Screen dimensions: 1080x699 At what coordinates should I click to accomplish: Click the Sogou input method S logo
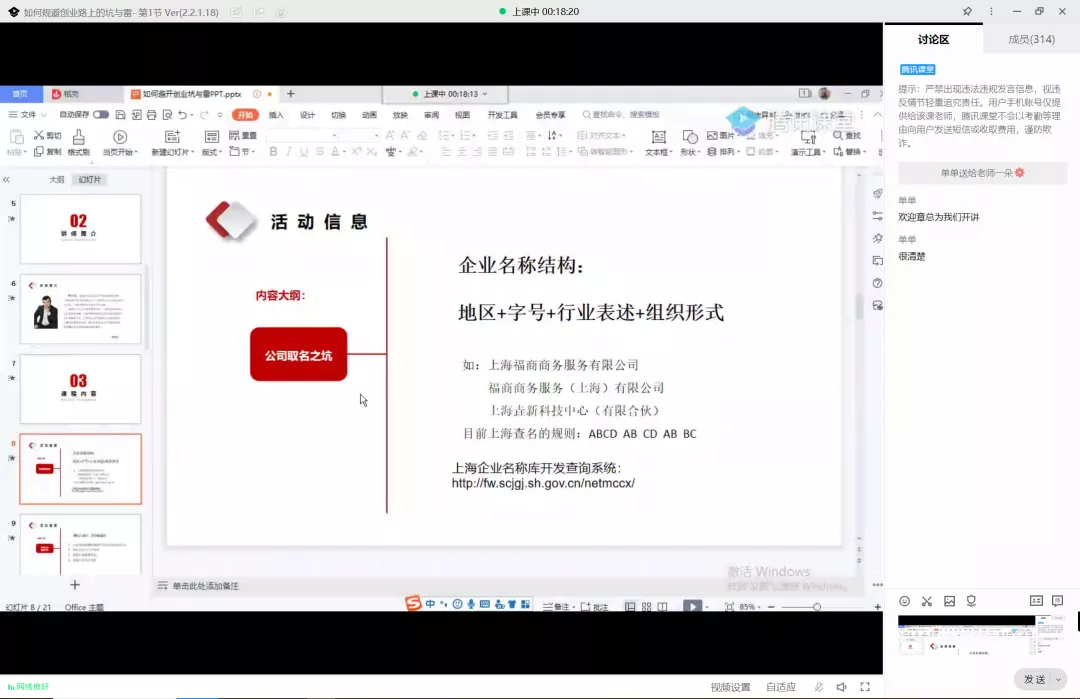tap(413, 604)
